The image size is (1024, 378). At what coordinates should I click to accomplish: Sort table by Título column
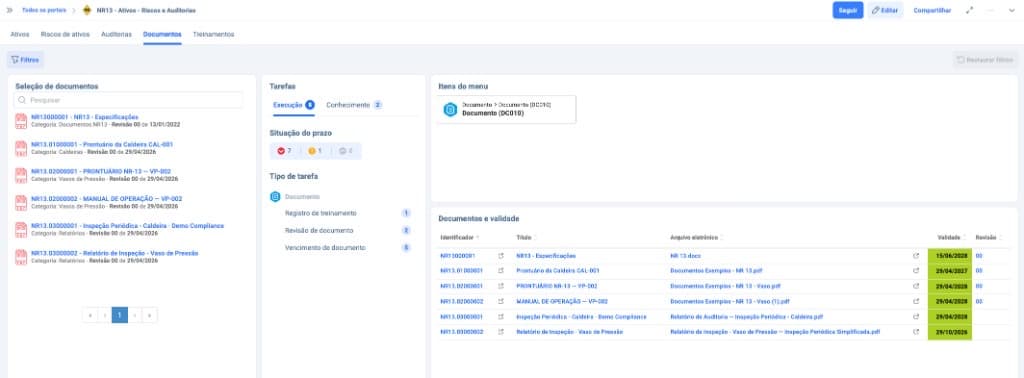[526, 237]
